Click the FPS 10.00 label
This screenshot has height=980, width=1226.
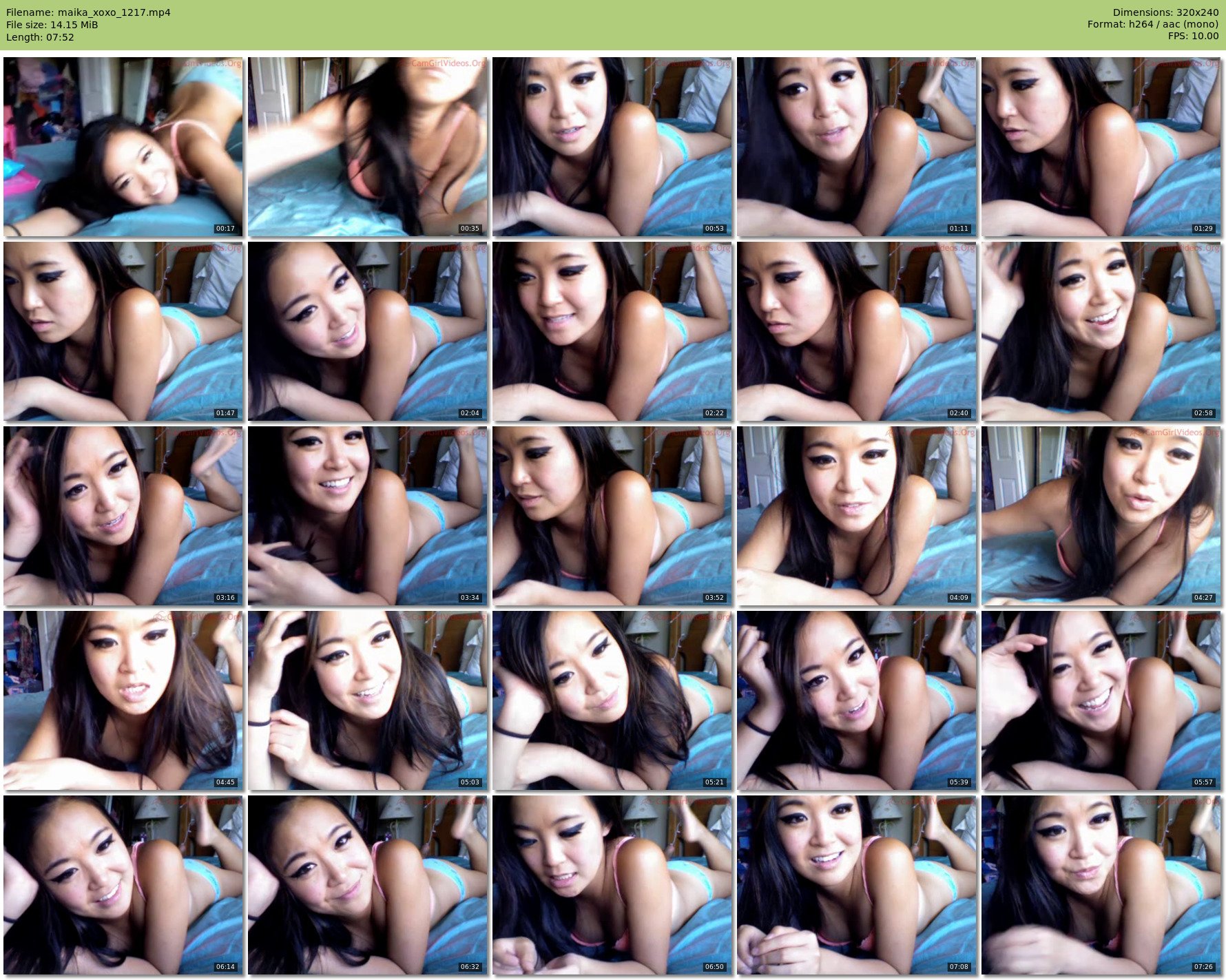point(1193,36)
